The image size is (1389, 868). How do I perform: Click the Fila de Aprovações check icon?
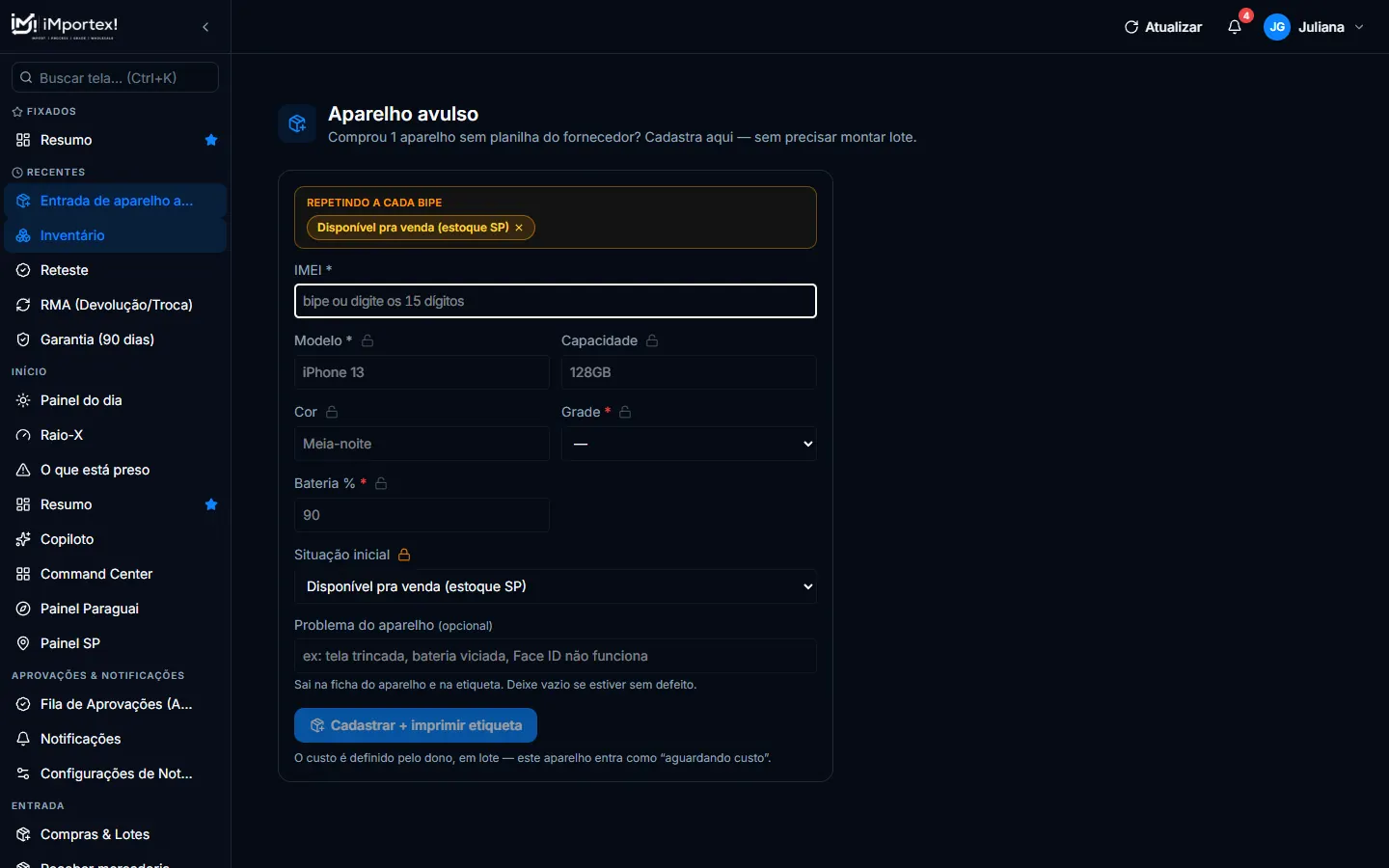coord(23,704)
